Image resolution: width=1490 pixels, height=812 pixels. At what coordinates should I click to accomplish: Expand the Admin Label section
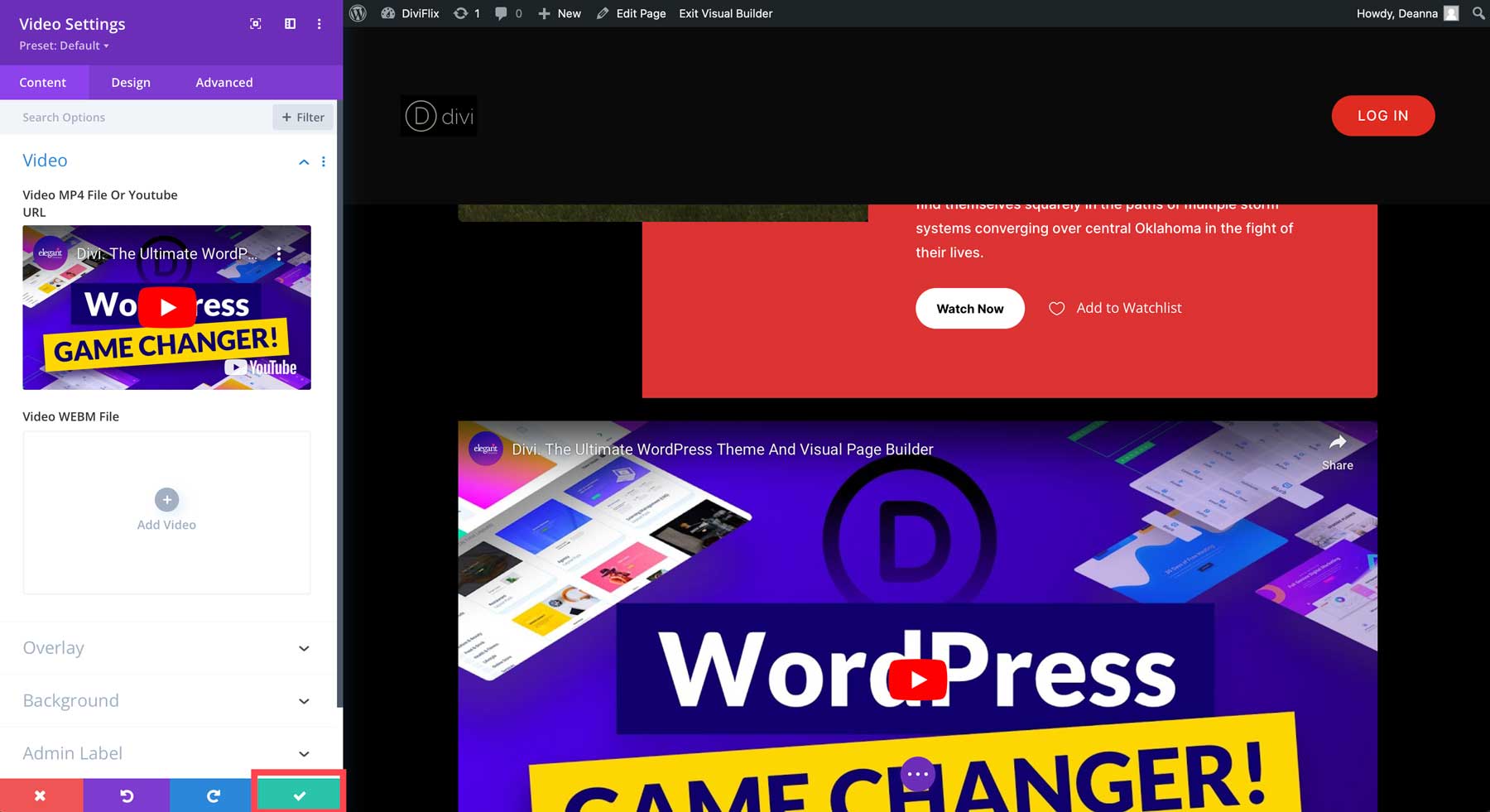(x=166, y=753)
